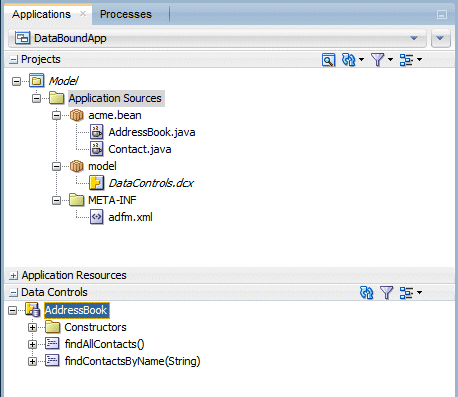Click the Projects section title
This screenshot has width=458, height=397.
pos(41,60)
